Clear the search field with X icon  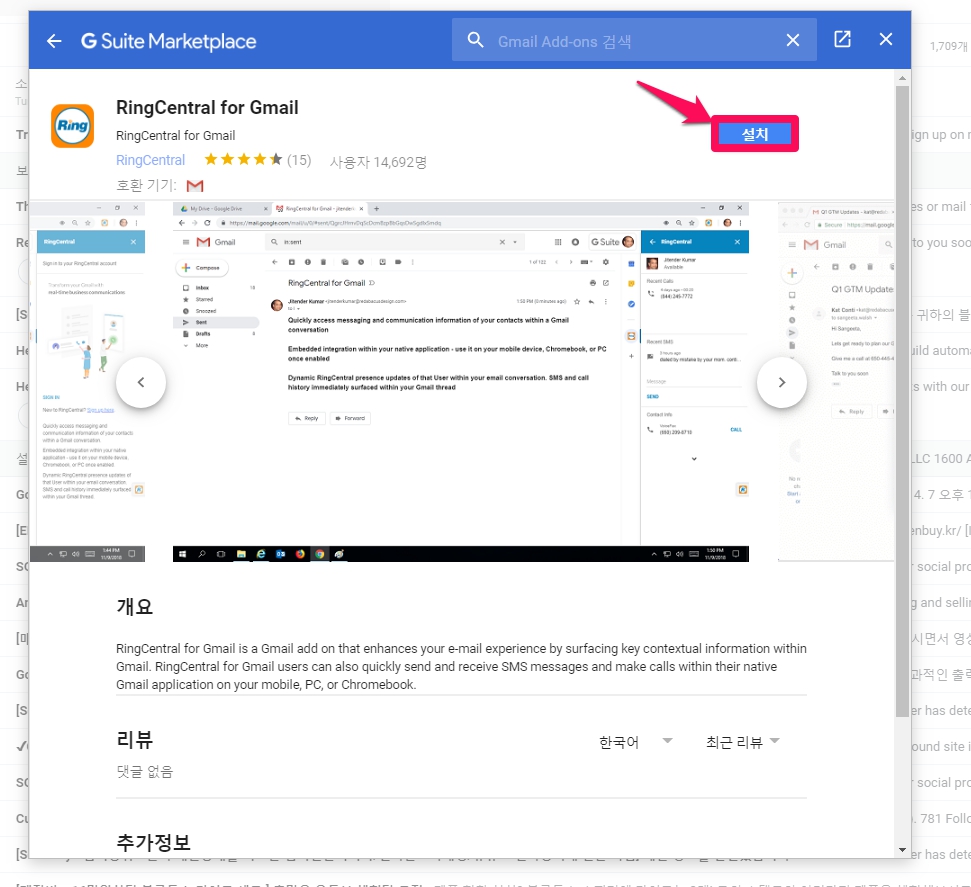click(792, 40)
